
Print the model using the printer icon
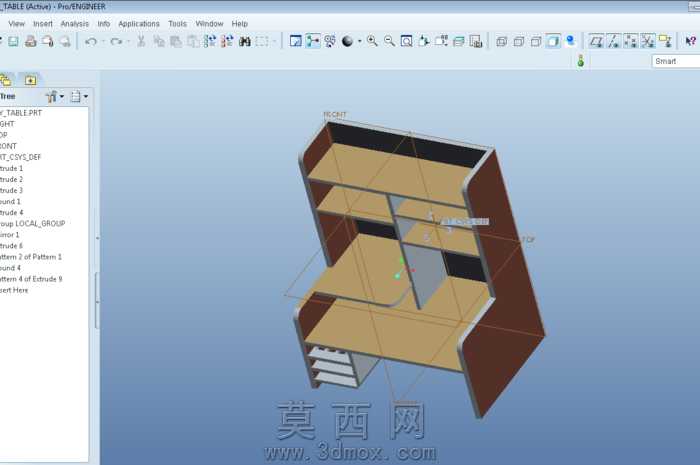[x=30, y=42]
